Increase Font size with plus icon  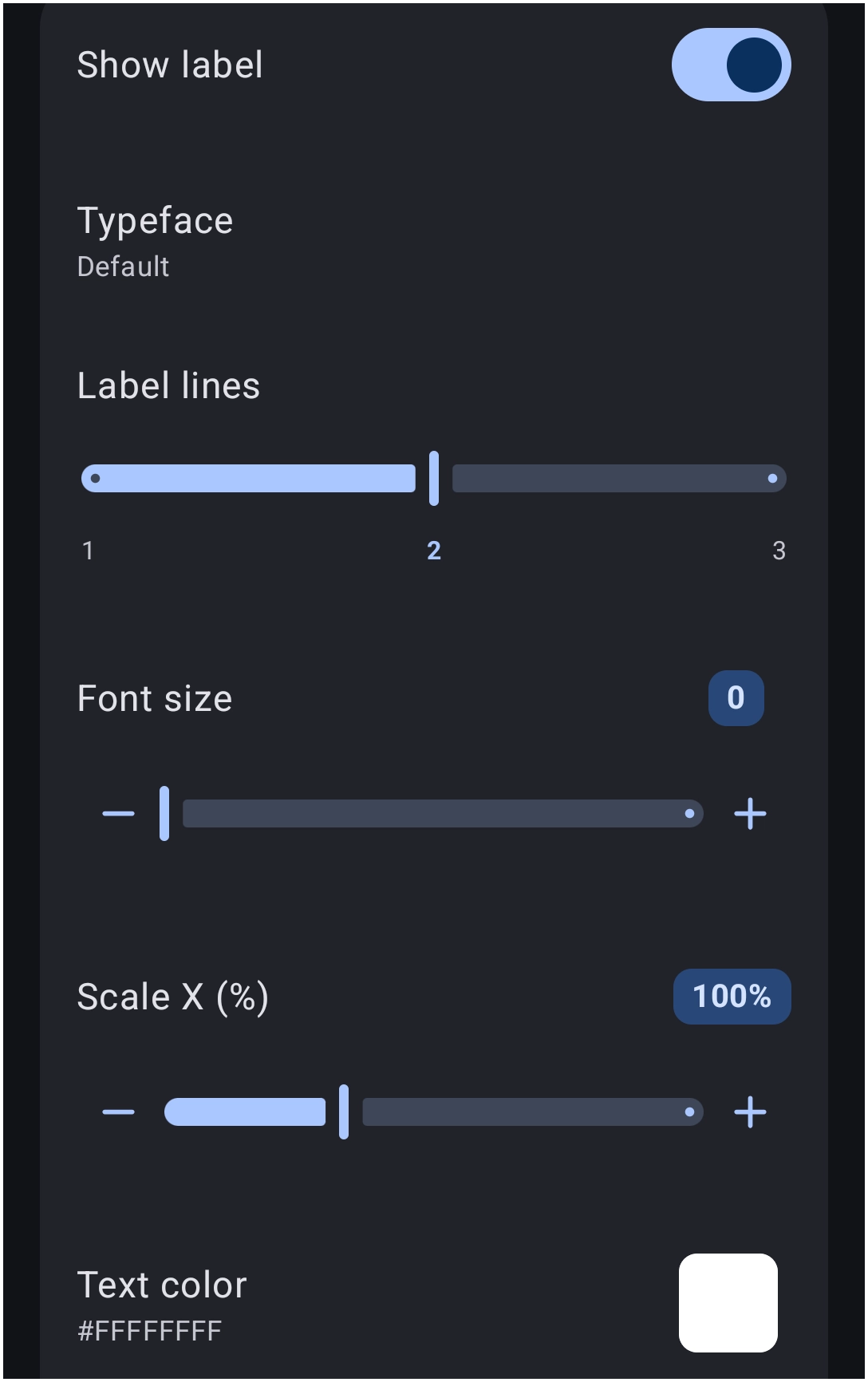coord(750,814)
